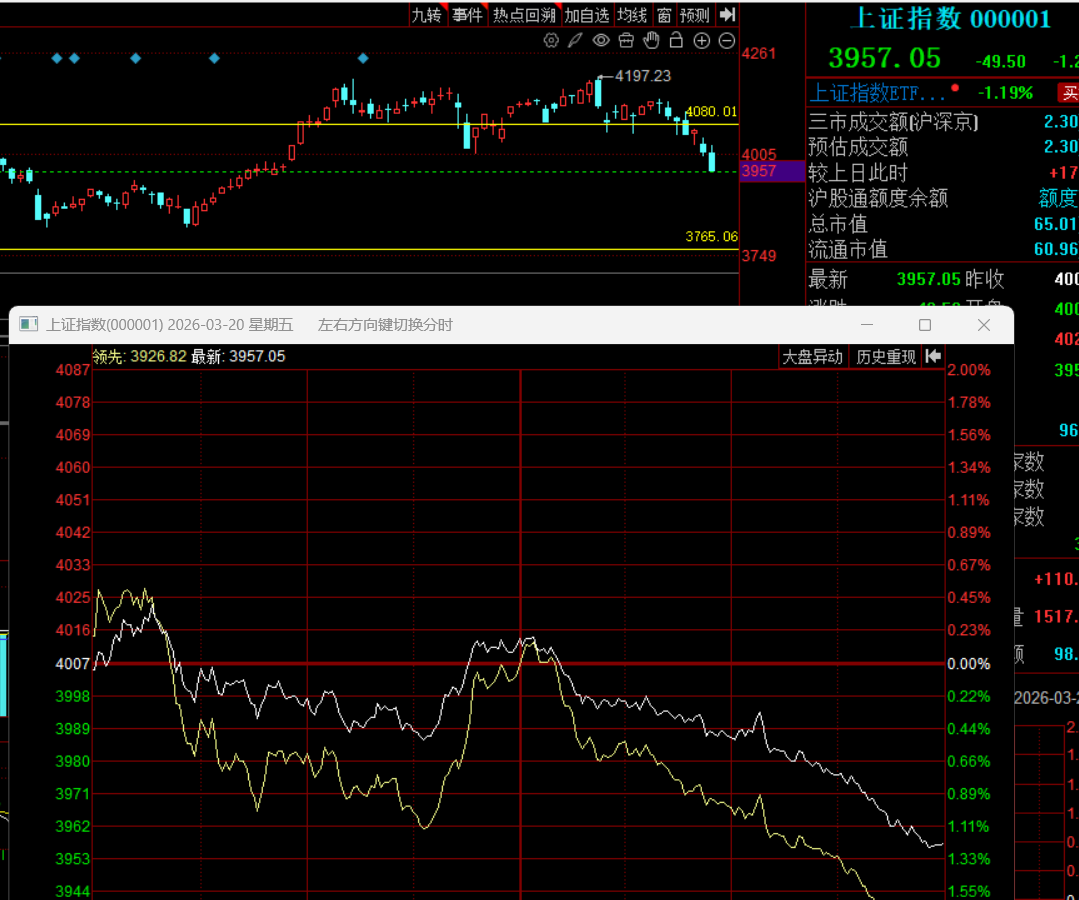Open the 九转 indicator
Viewport: 1079px width, 900px height.
pyautogui.click(x=426, y=15)
